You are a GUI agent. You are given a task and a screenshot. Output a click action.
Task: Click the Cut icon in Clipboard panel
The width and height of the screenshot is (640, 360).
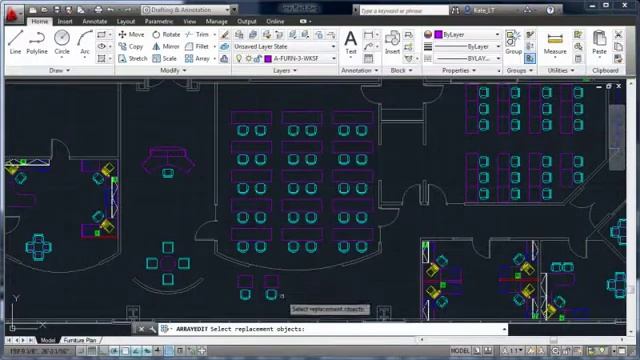618,35
